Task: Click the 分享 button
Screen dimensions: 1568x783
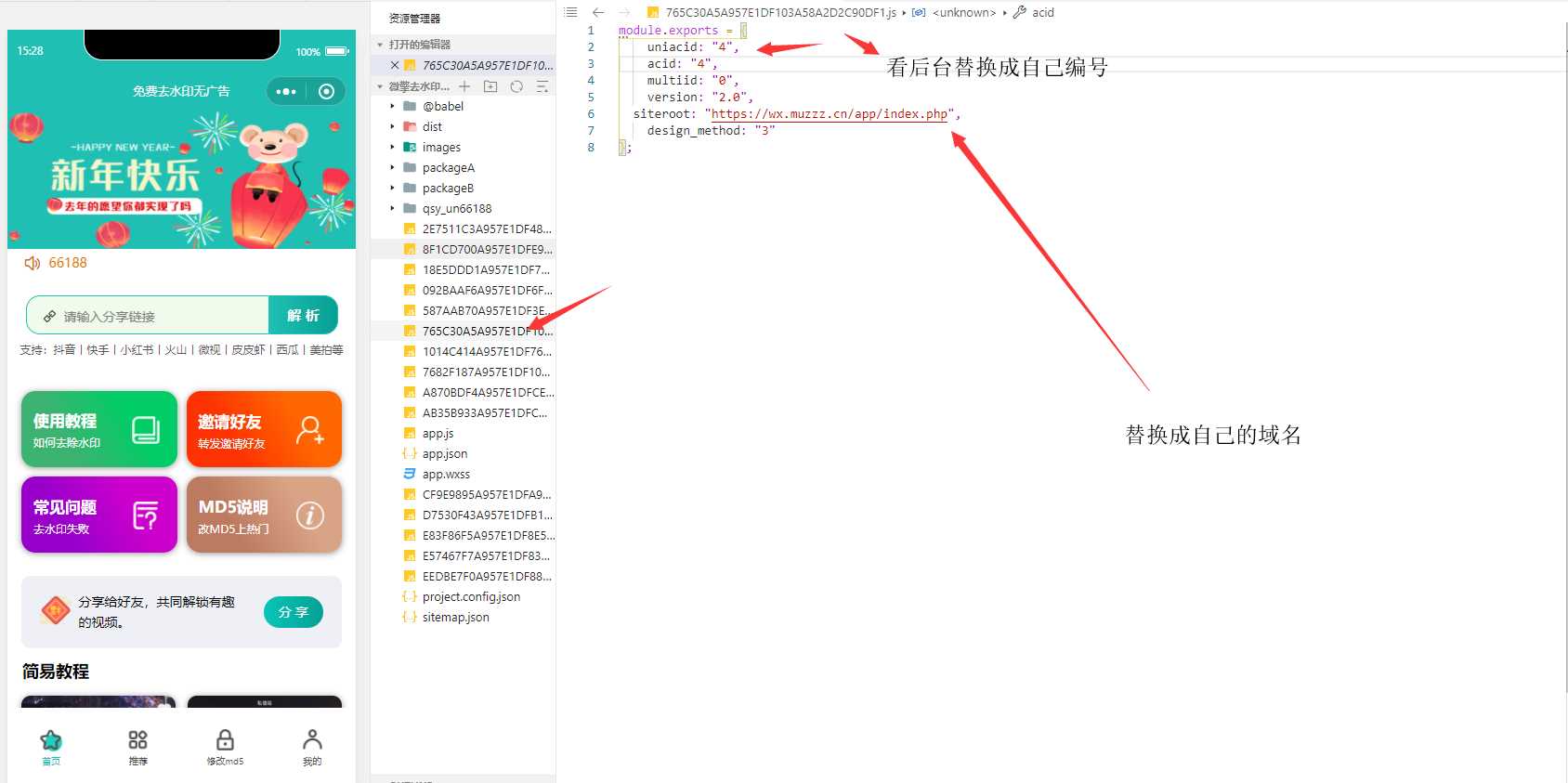Action: [293, 612]
